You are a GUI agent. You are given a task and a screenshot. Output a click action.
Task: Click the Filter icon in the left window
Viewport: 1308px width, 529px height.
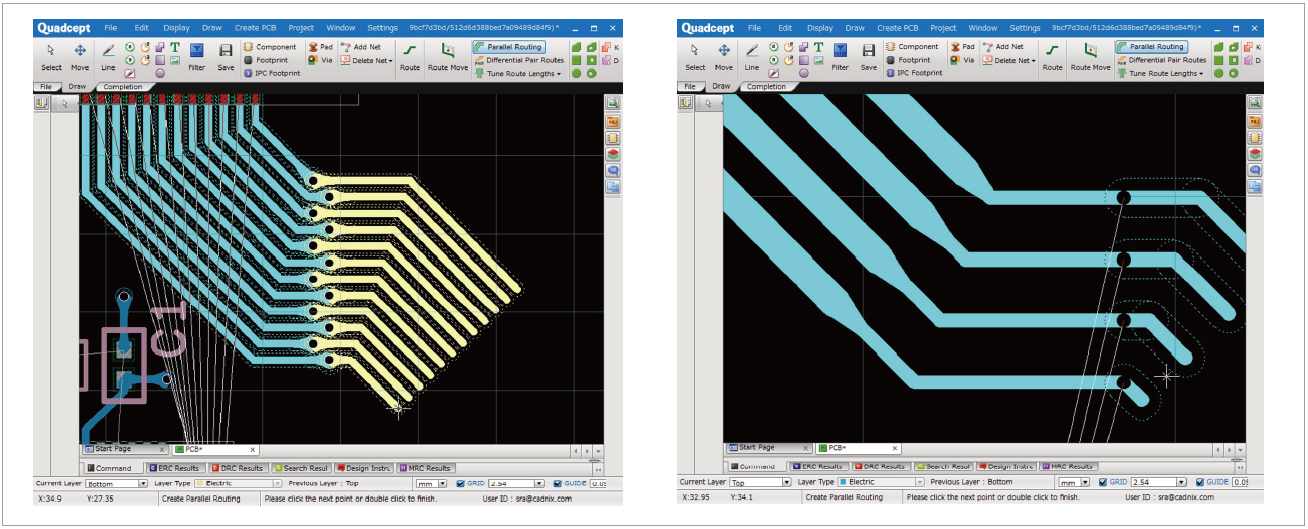pos(197,56)
